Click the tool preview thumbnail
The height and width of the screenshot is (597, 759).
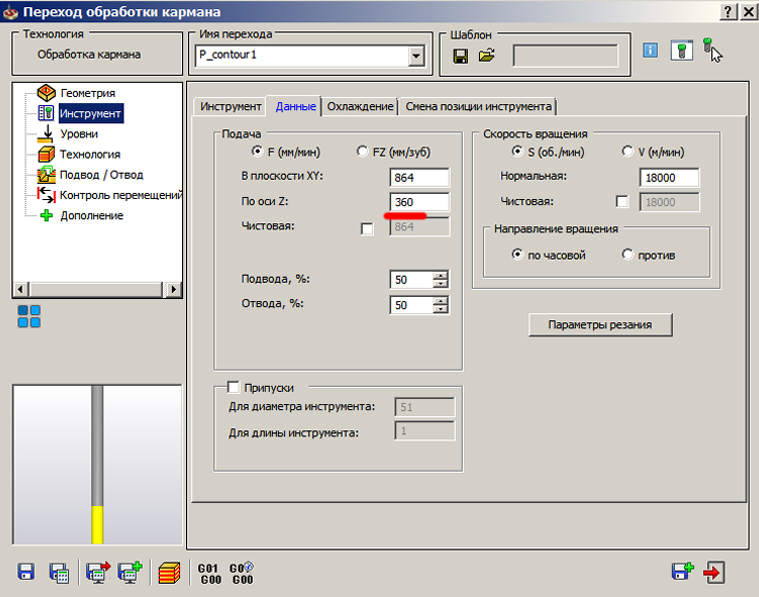pyautogui.click(x=97, y=464)
